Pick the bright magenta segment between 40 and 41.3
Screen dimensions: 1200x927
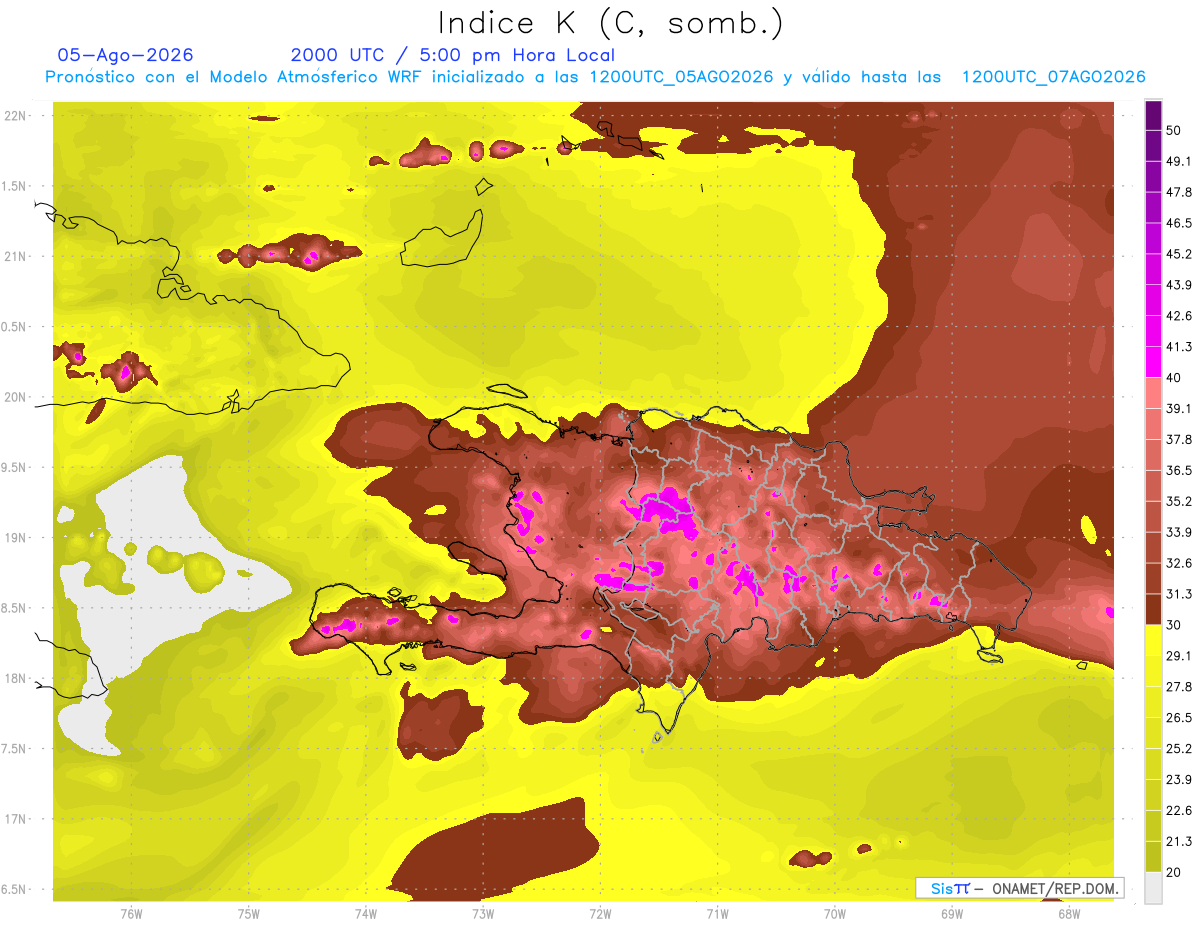point(1153,362)
